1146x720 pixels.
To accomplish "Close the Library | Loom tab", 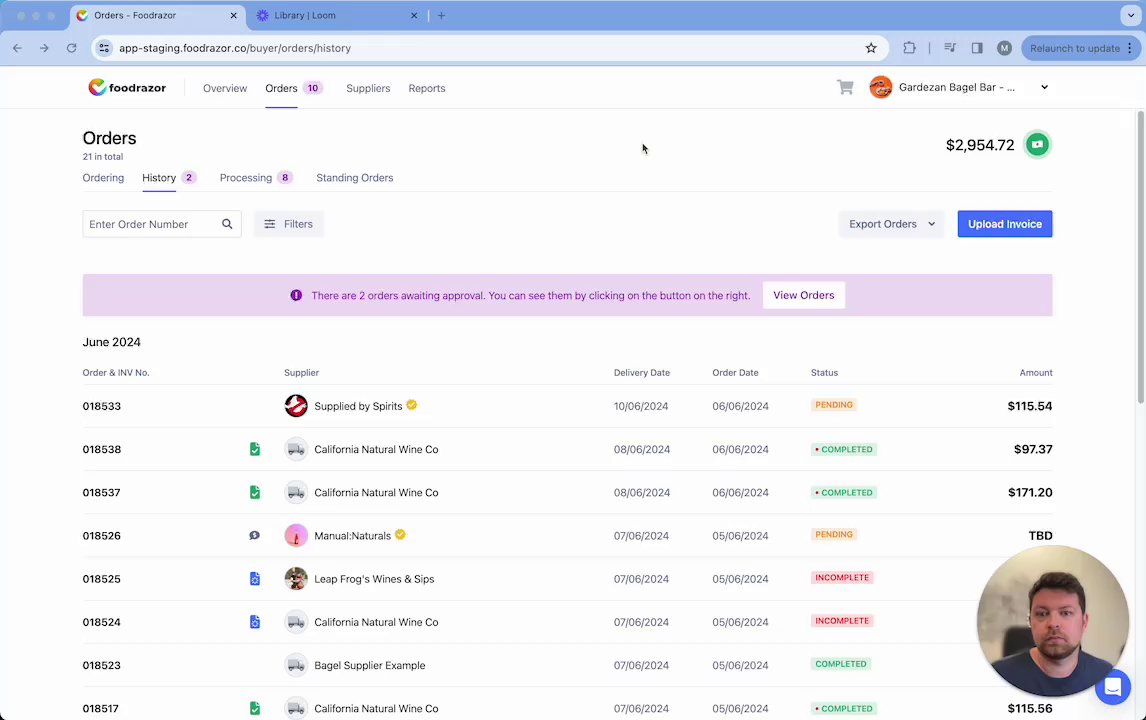I will pos(414,15).
